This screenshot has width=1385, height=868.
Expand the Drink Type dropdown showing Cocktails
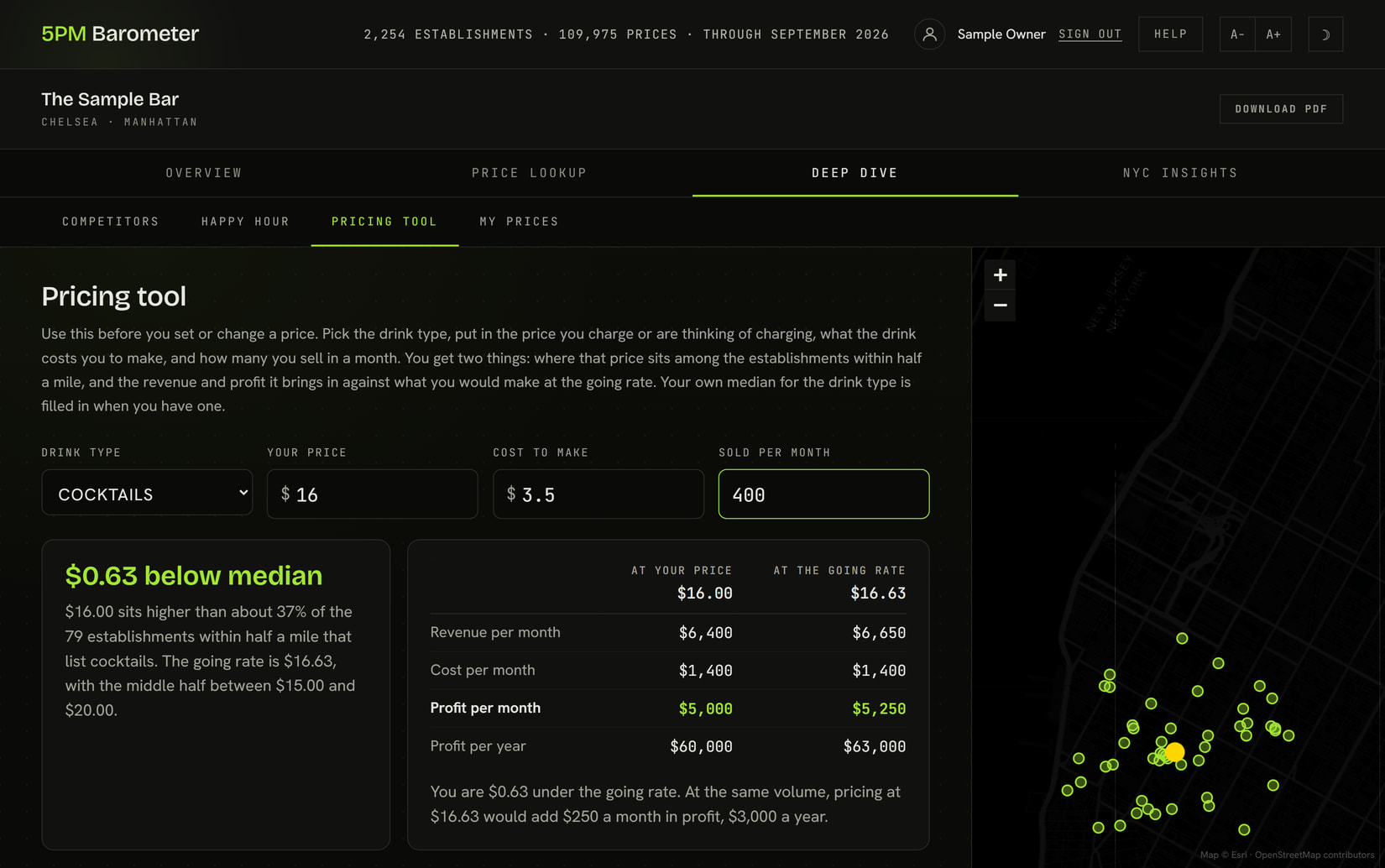click(x=147, y=493)
